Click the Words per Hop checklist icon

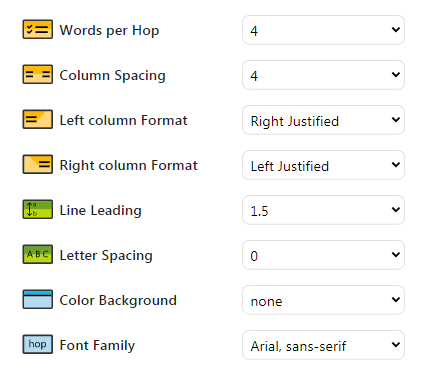coord(38,29)
